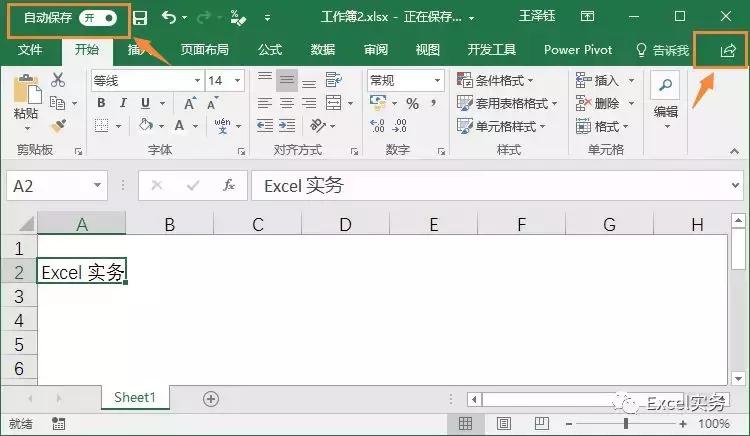Collapse the ribbon with the chevron
The width and height of the screenshot is (750, 436).
pyautogui.click(x=735, y=151)
